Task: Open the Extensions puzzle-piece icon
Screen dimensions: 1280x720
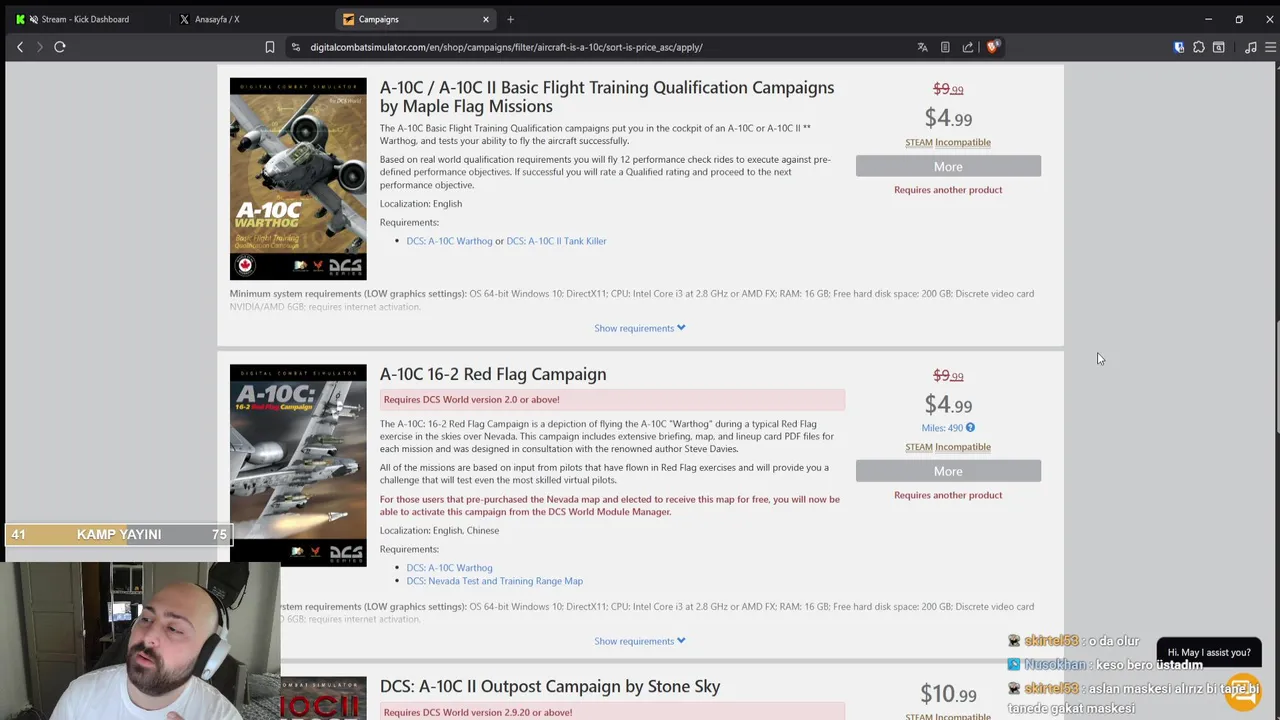Action: [1199, 47]
